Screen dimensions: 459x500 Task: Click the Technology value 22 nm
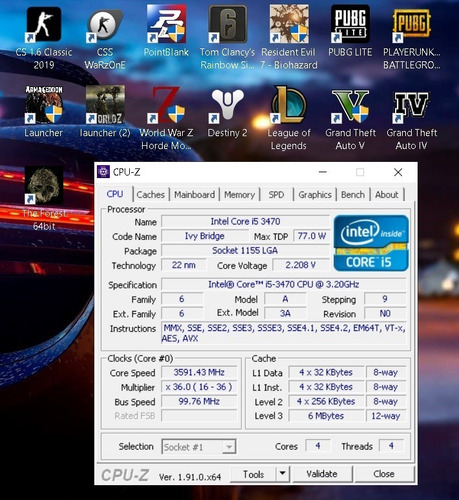pos(184,265)
